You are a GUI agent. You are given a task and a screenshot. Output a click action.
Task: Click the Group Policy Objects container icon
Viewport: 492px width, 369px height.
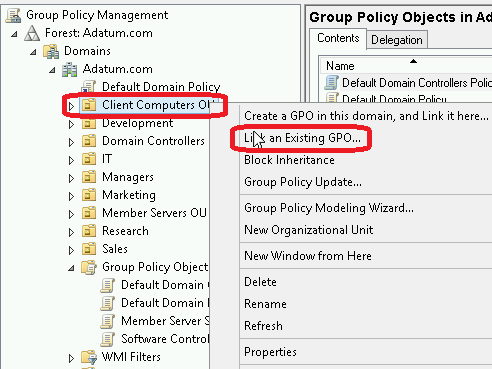[89, 267]
